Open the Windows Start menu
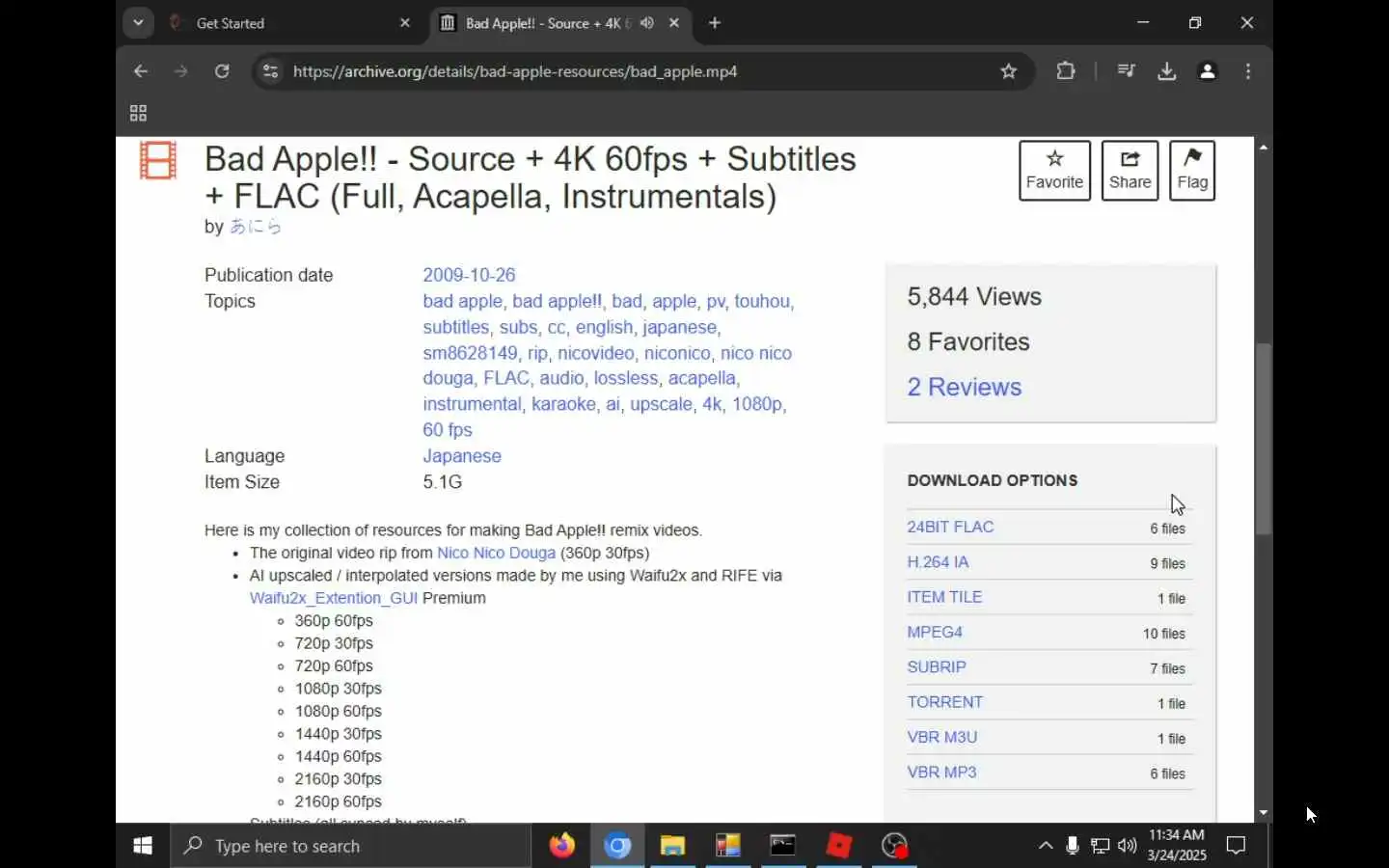 coord(143,846)
